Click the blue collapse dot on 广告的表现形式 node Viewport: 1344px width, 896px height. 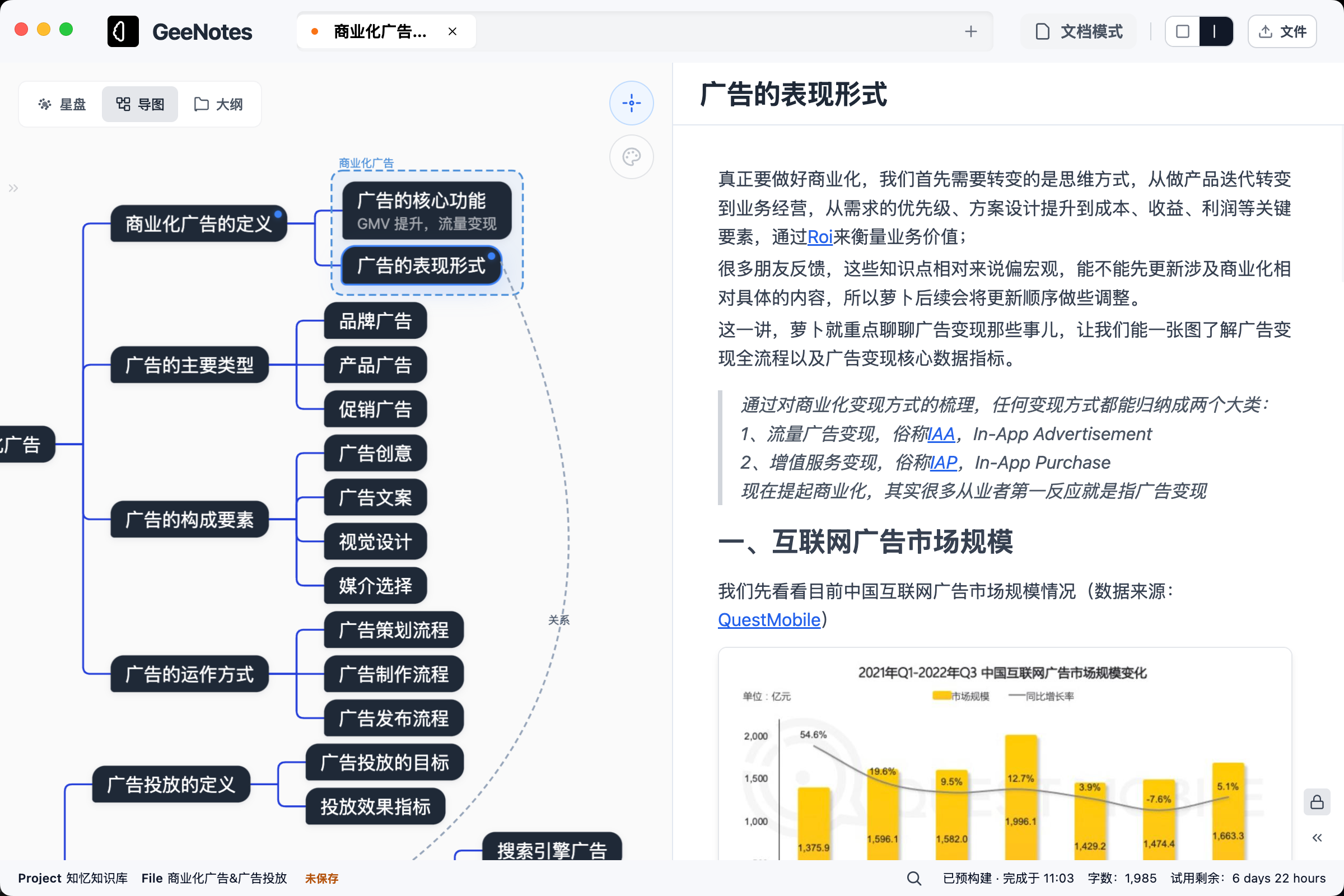click(492, 256)
